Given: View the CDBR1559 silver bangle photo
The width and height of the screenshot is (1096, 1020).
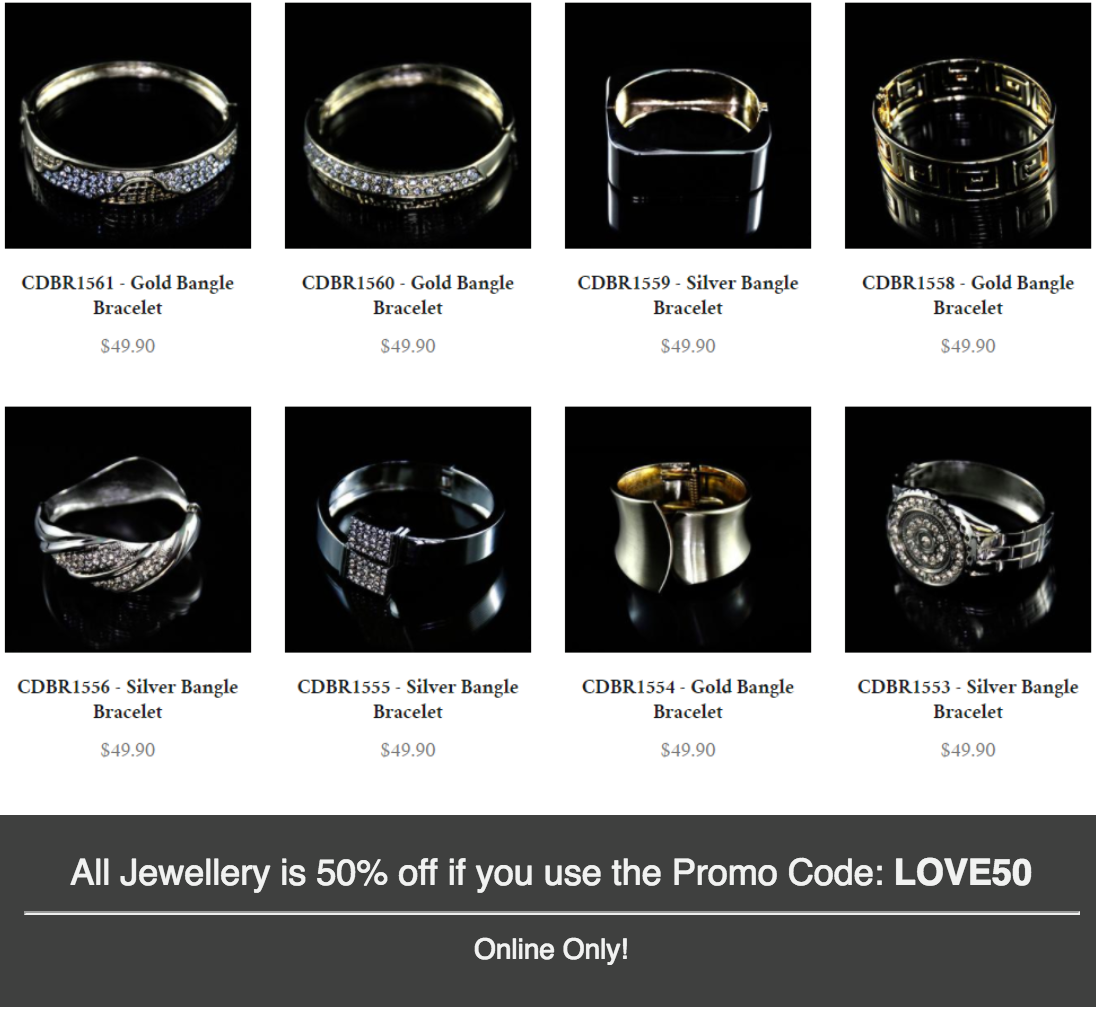Looking at the screenshot, I should tap(688, 126).
